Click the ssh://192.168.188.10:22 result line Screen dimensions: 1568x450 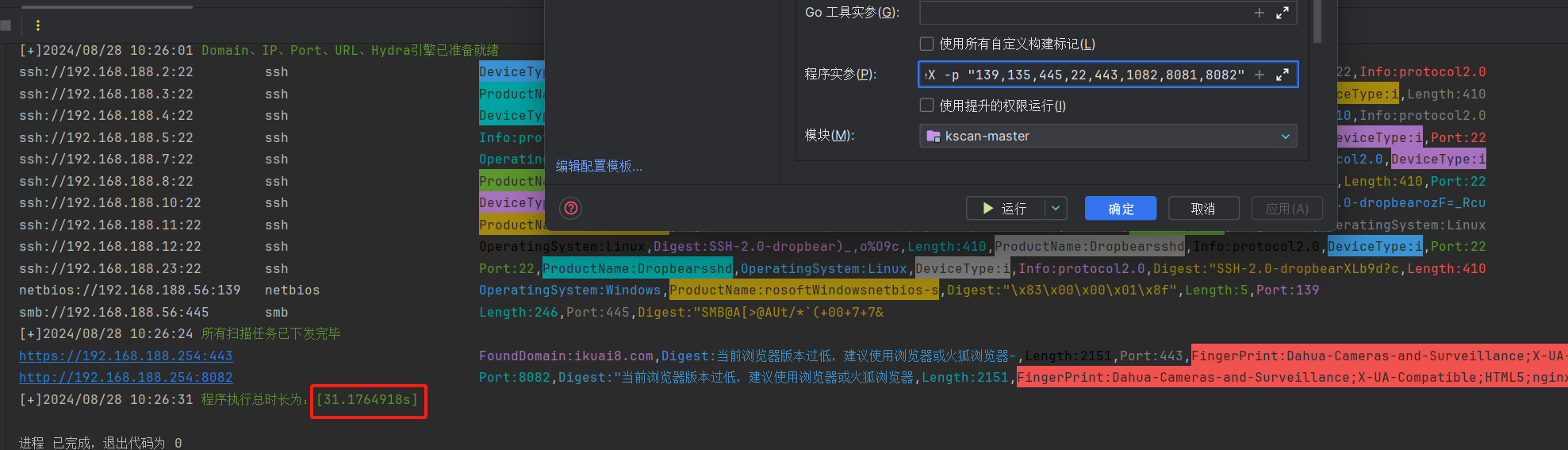point(110,202)
